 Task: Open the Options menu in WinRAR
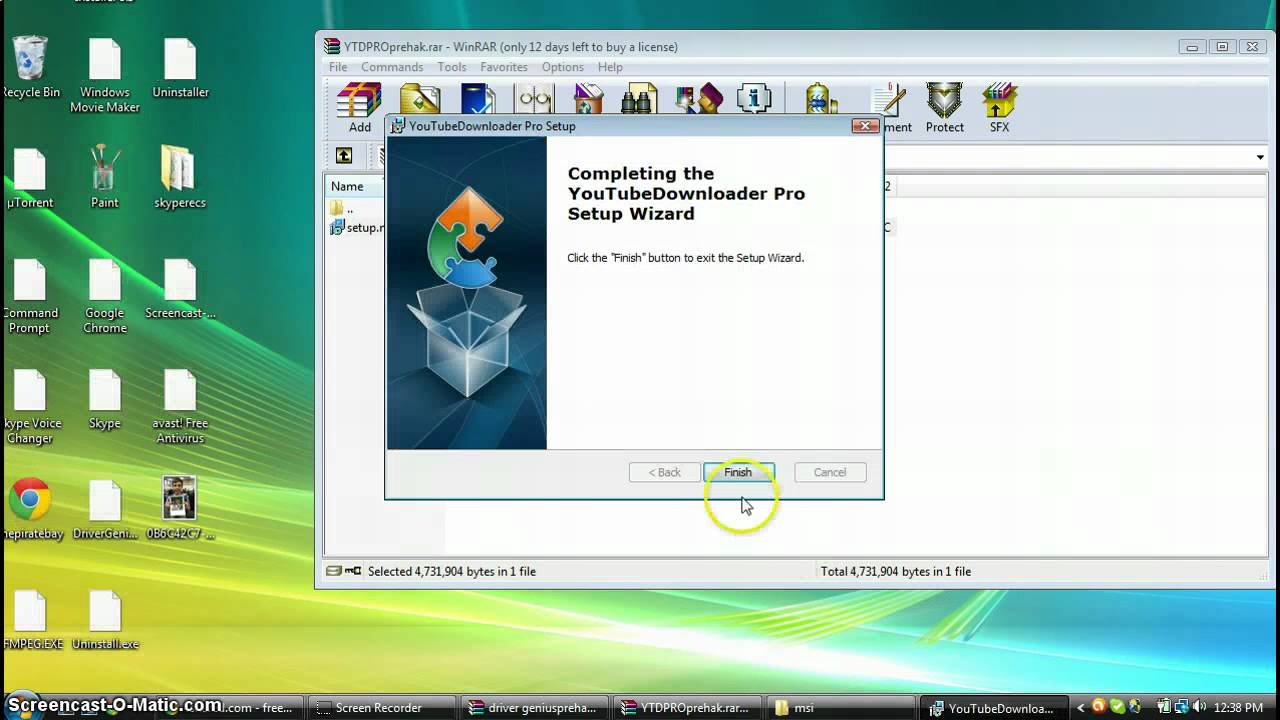[x=563, y=67]
